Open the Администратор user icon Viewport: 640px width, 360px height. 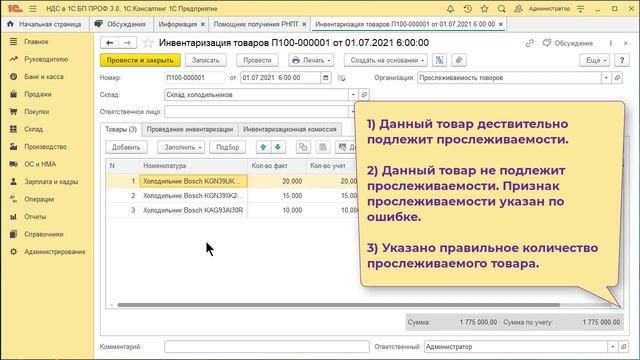tap(518, 9)
